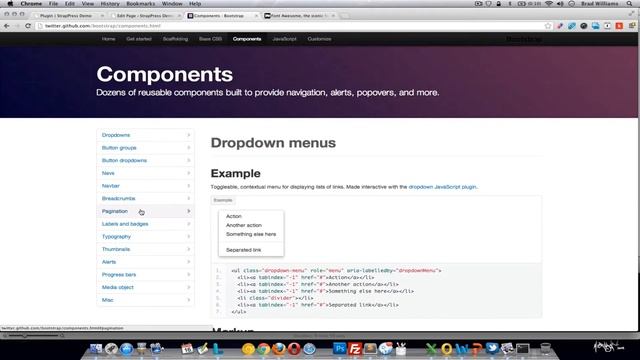This screenshot has width=640, height=360.
Task: Open Get started in Bootstrap navbar
Action: pos(139,39)
